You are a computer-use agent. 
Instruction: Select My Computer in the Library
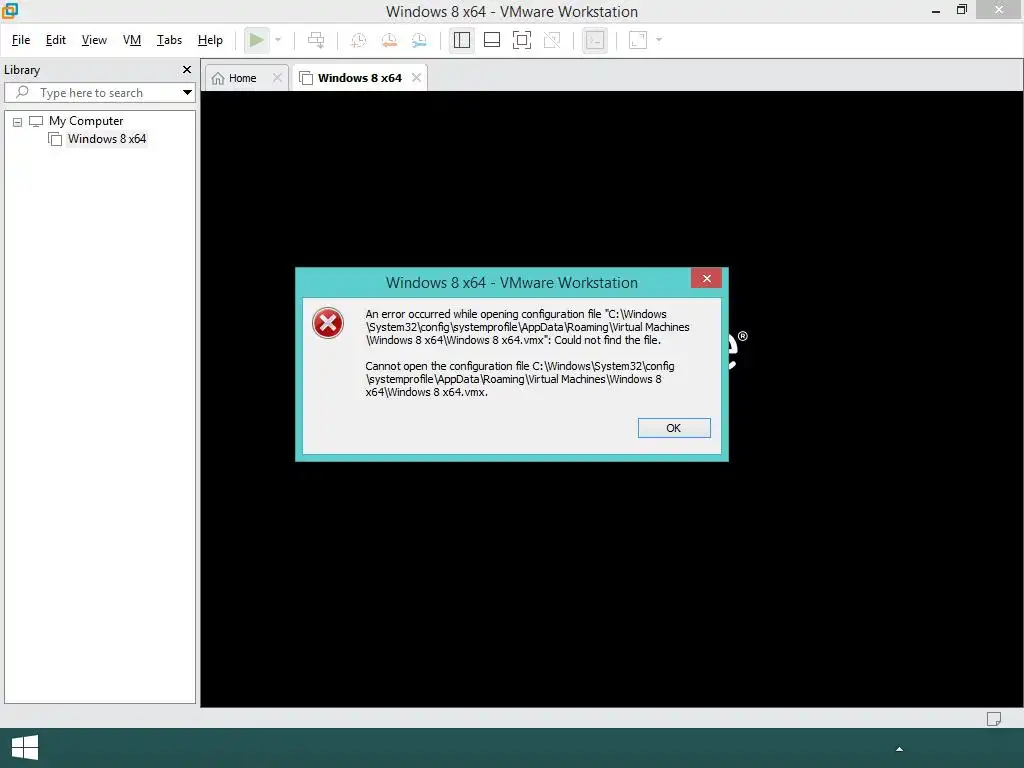coord(86,121)
